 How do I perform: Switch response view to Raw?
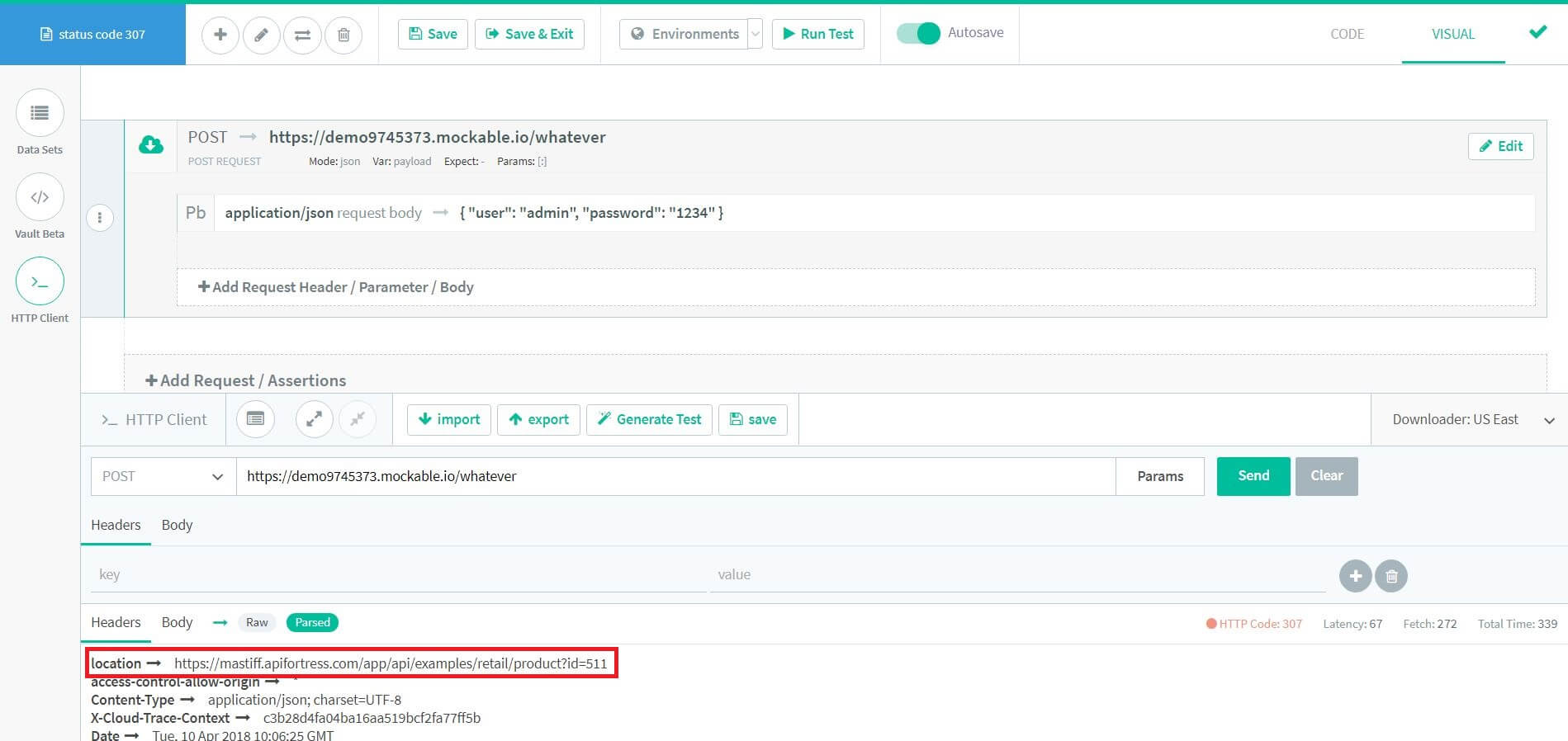click(x=257, y=622)
